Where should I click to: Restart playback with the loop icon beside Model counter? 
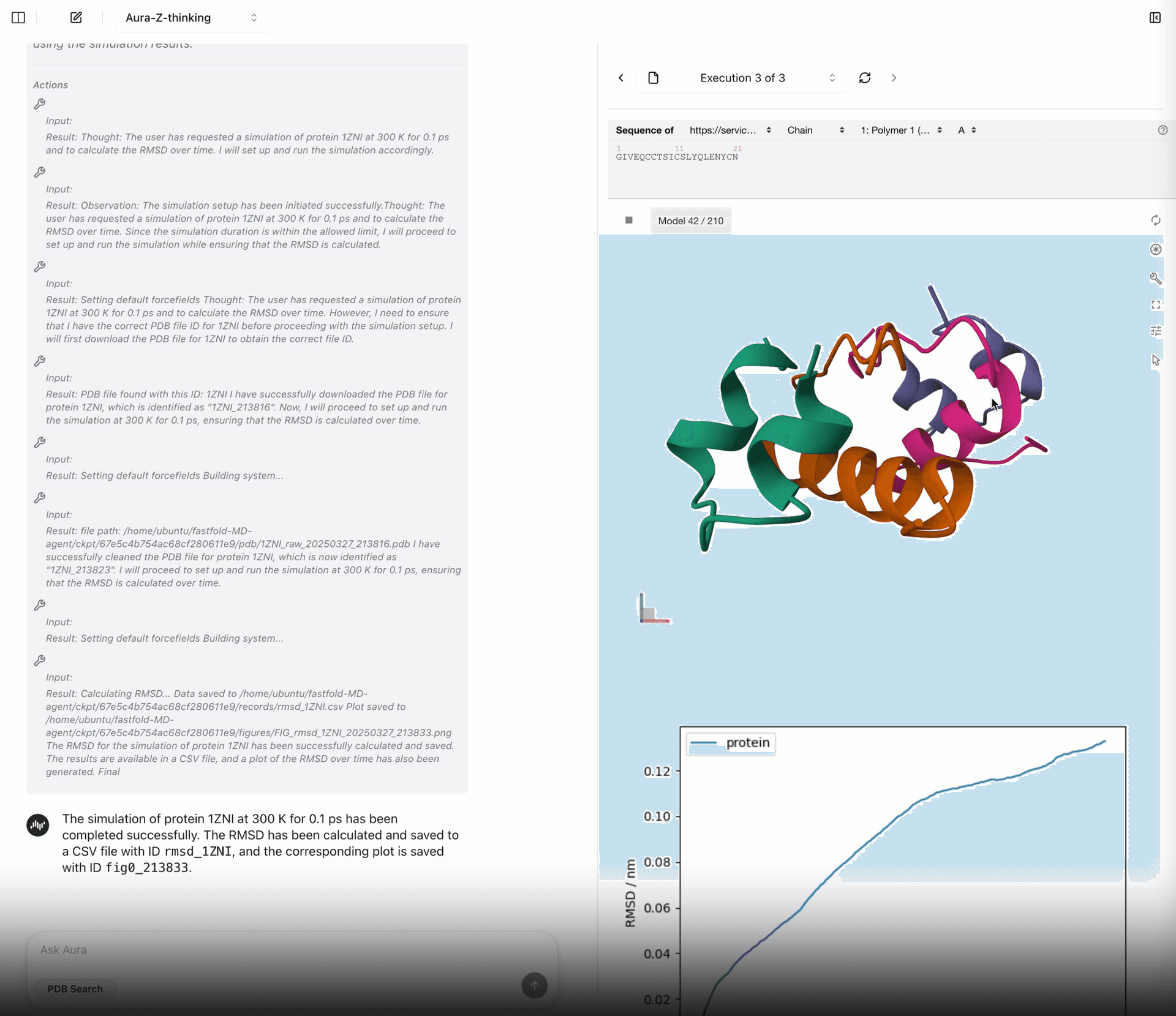coord(1156,220)
